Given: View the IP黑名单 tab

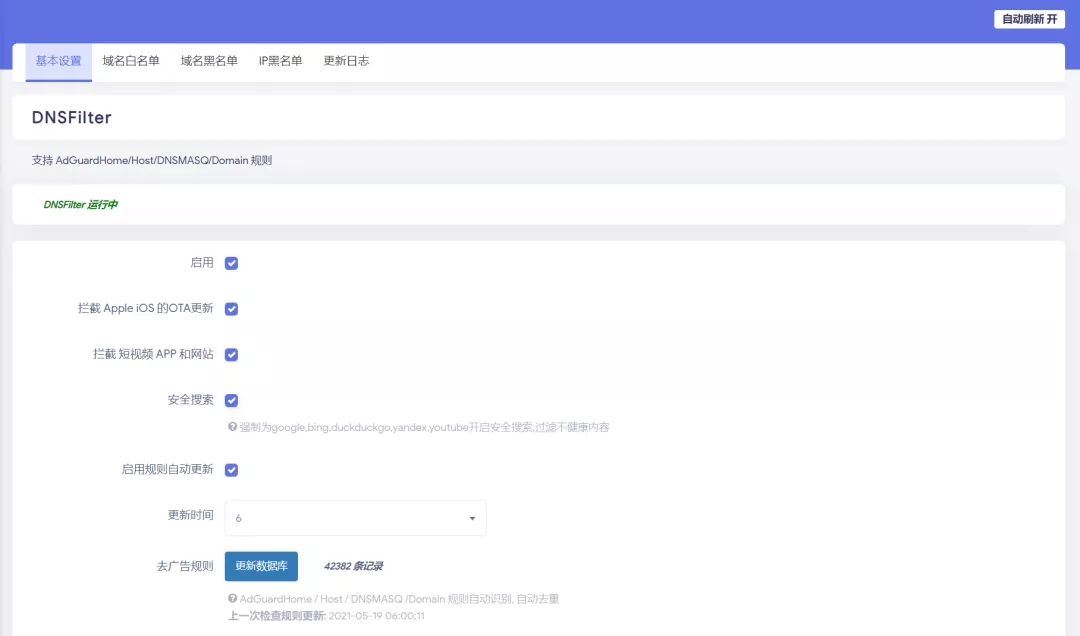Looking at the screenshot, I should click(281, 61).
